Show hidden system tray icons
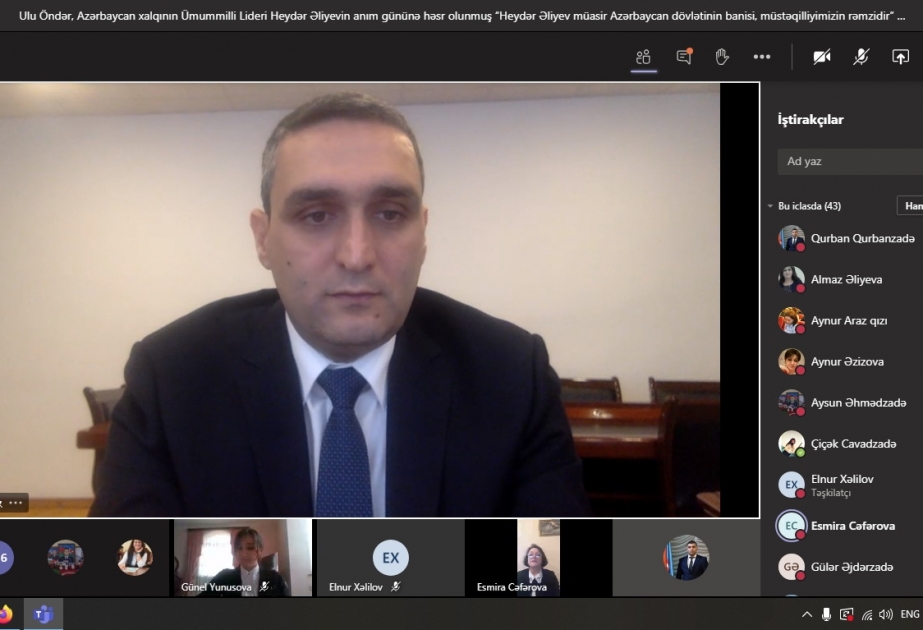The height and width of the screenshot is (630, 923). (x=806, y=615)
